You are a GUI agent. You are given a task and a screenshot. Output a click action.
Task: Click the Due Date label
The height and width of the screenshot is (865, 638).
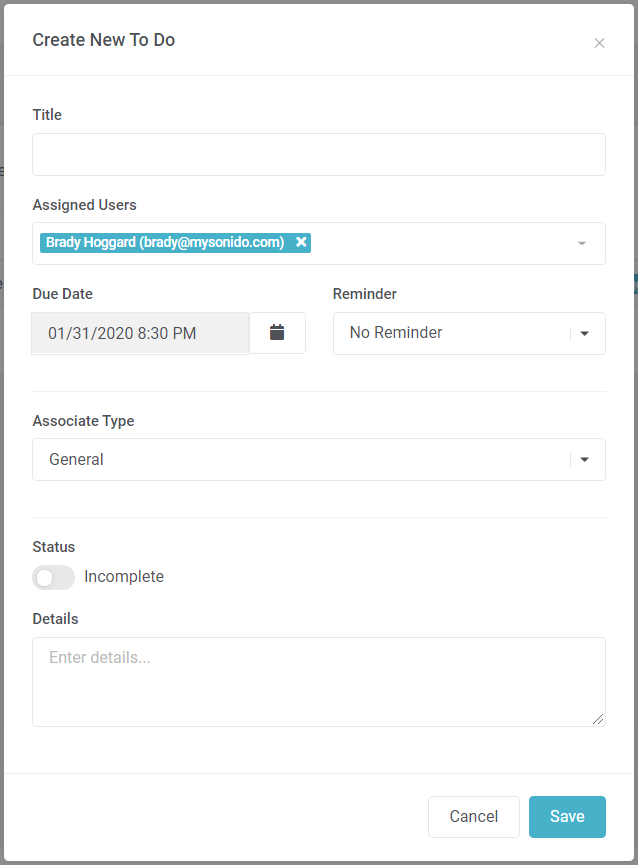coord(62,294)
